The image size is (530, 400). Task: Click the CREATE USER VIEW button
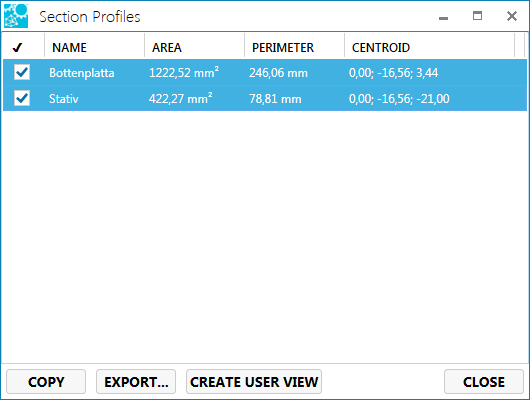tap(254, 382)
